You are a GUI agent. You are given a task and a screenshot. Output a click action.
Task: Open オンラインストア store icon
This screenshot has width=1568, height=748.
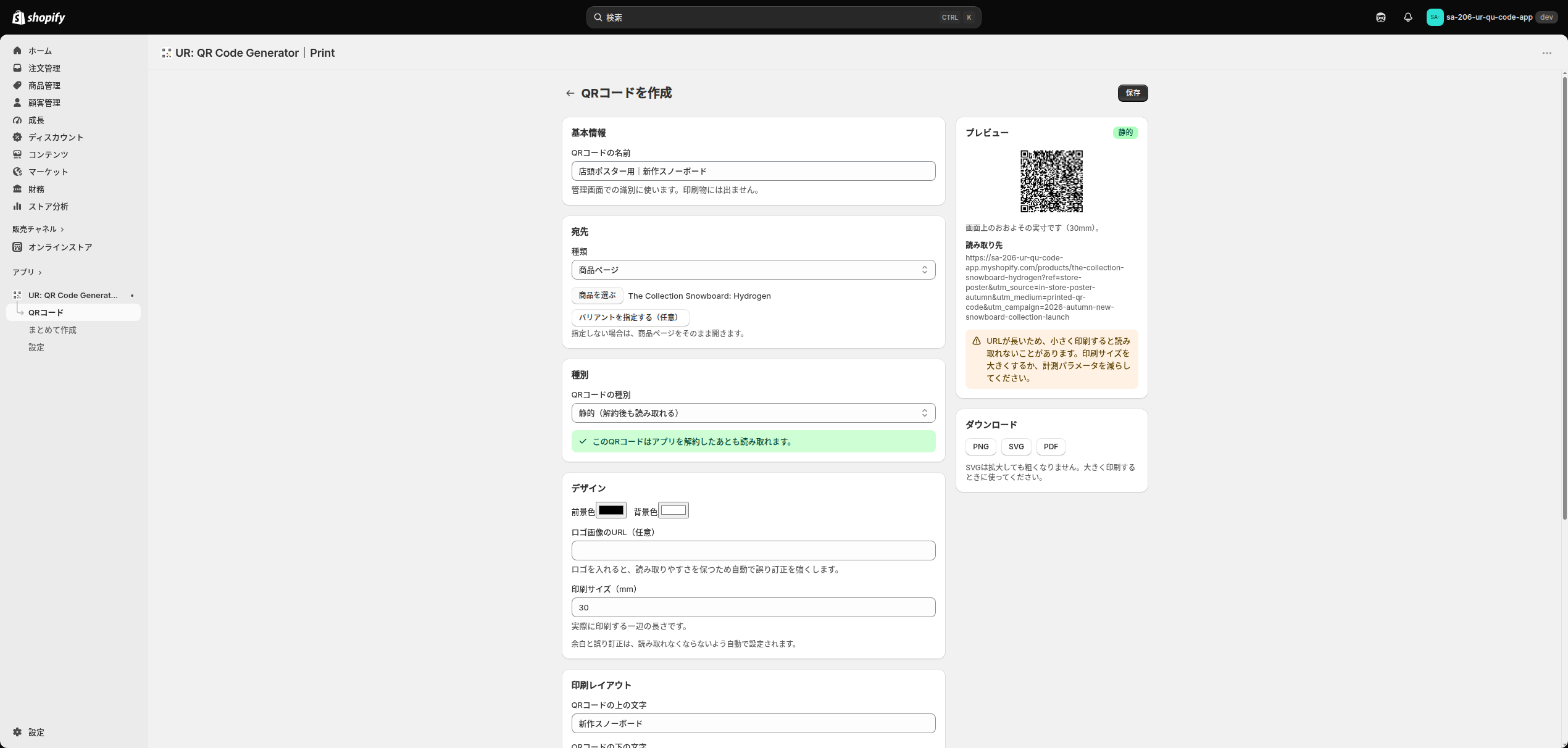click(17, 247)
